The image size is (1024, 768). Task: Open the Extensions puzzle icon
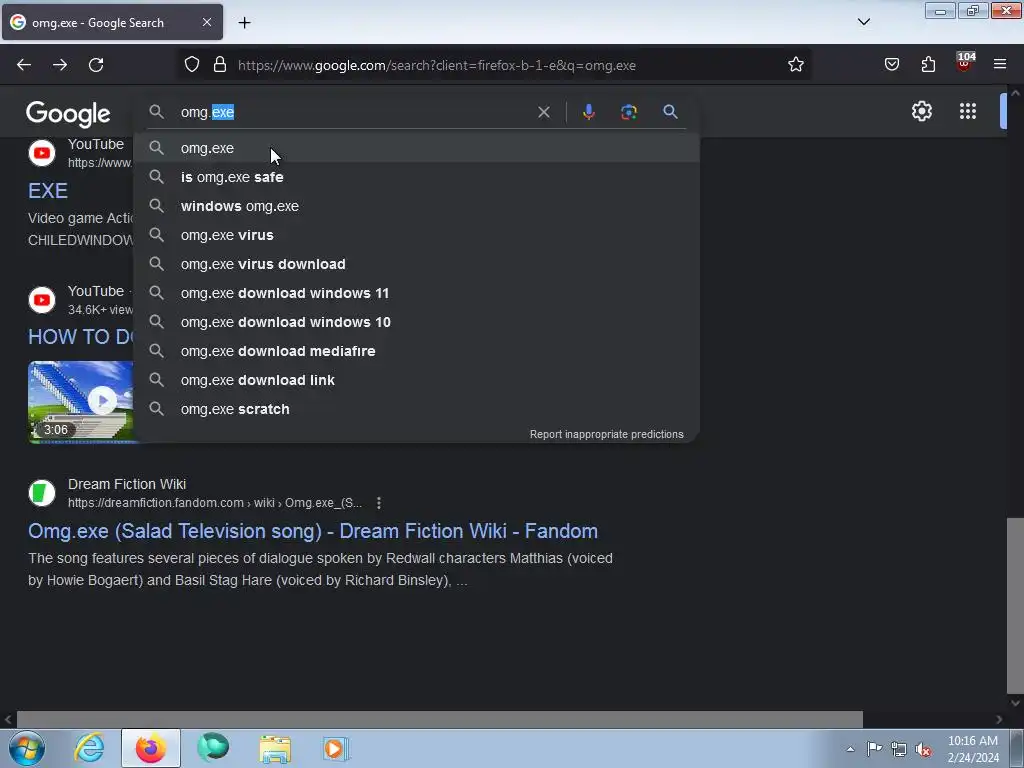coord(928,65)
